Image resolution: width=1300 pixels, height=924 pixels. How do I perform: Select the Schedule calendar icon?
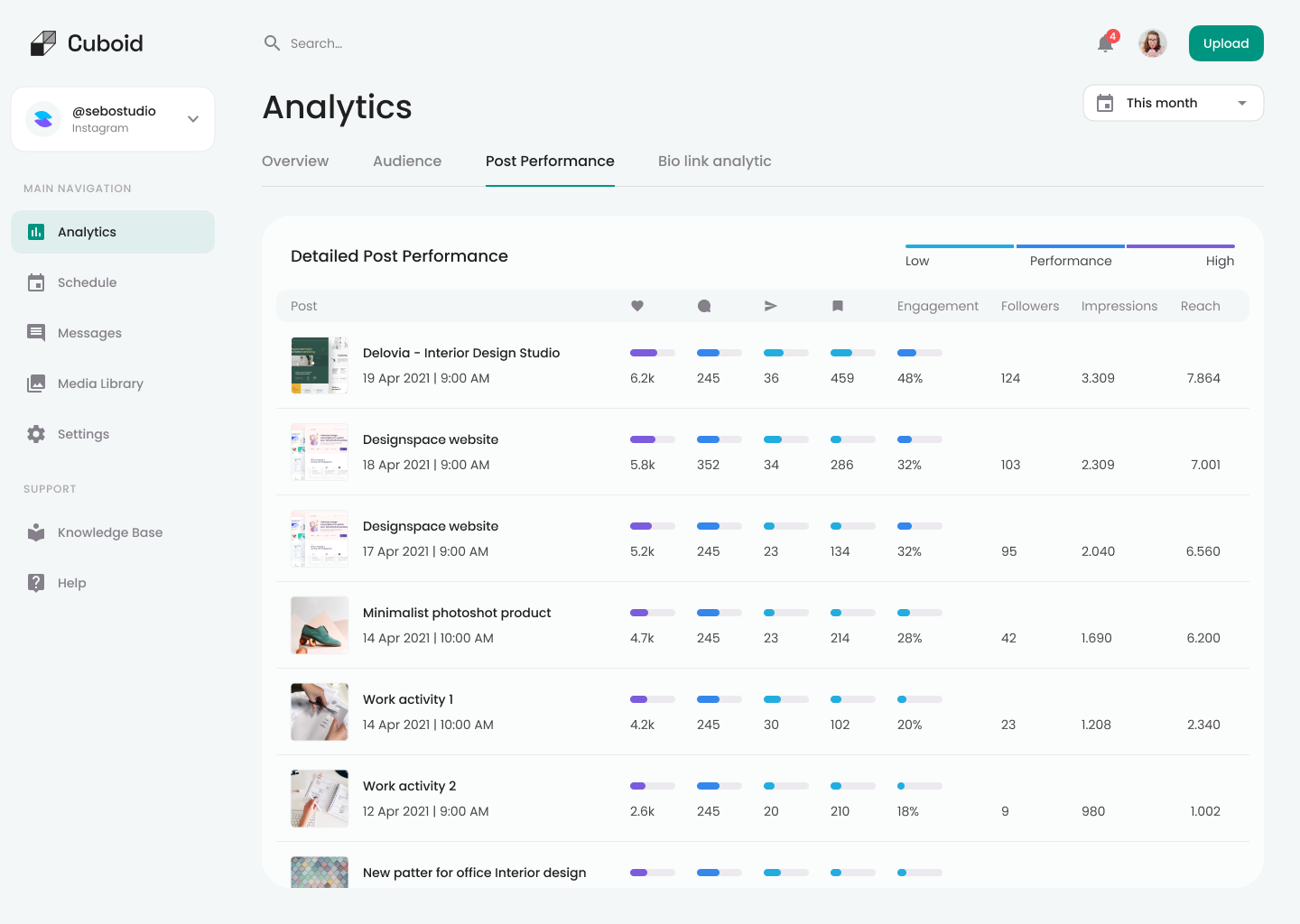(36, 282)
